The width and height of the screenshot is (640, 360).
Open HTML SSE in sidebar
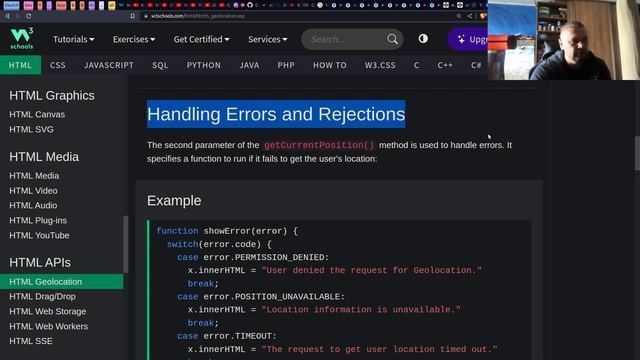point(31,341)
